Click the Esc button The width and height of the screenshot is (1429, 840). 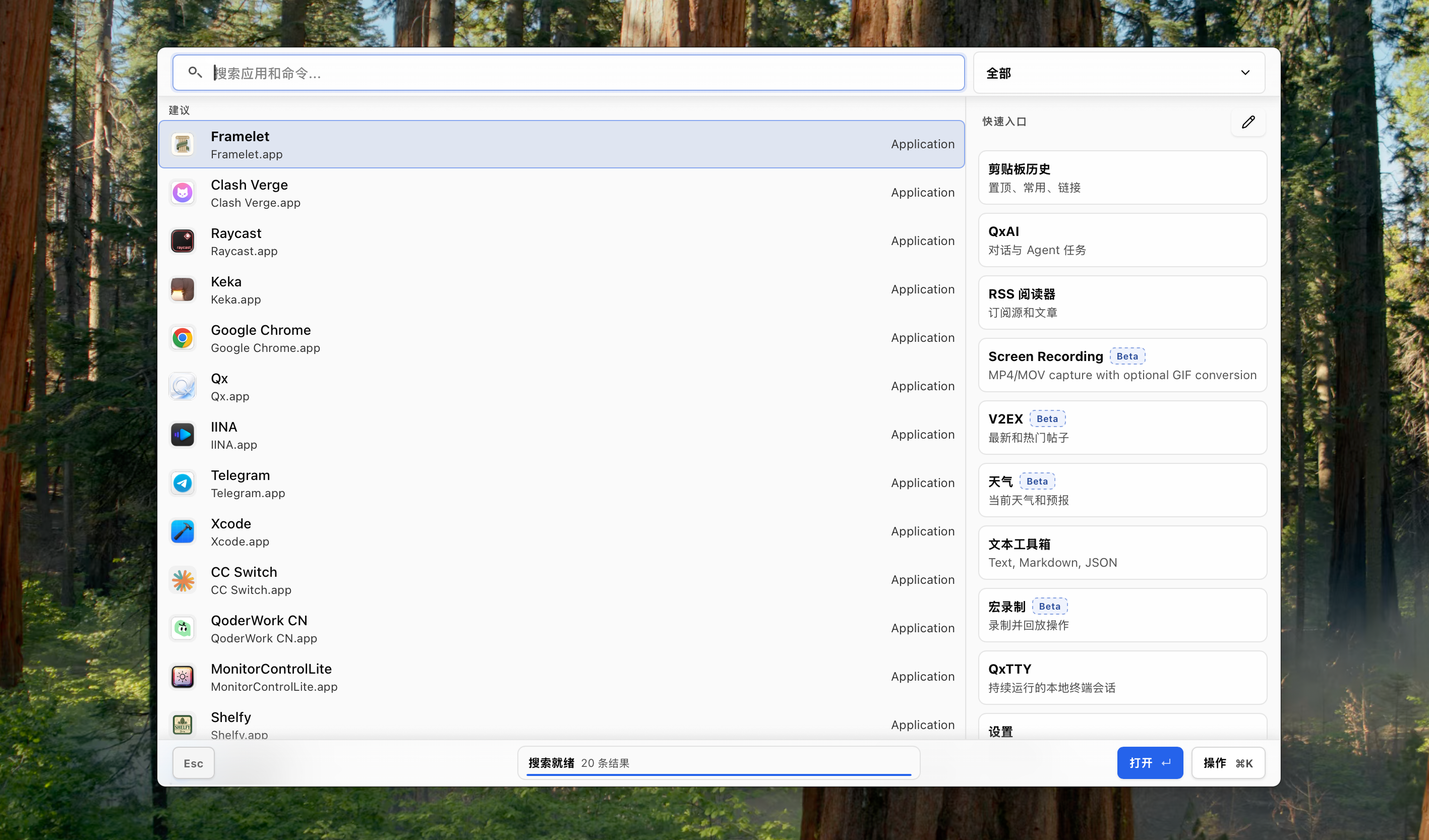[x=193, y=763]
